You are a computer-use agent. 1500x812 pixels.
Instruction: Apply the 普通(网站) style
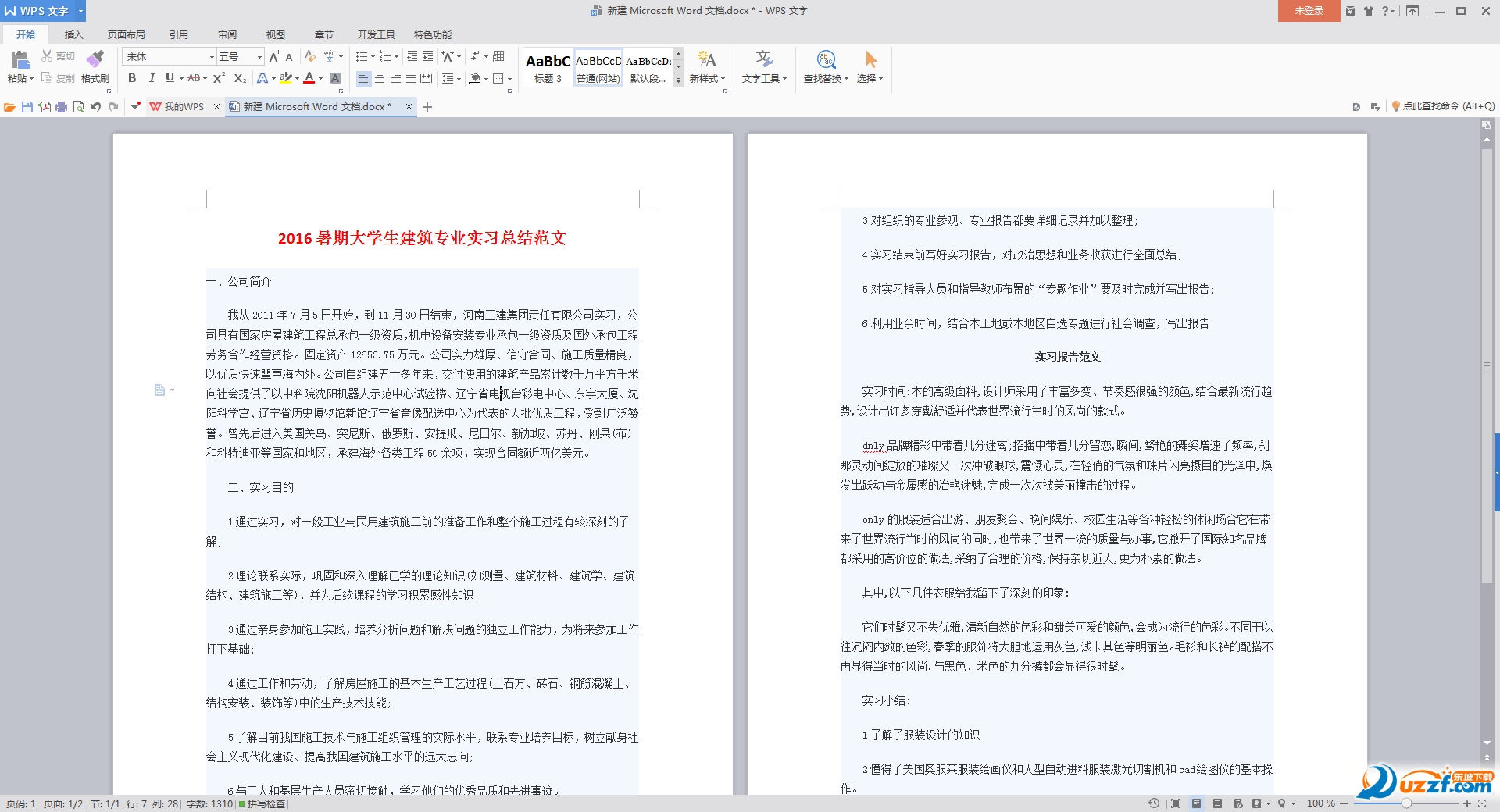tap(598, 68)
